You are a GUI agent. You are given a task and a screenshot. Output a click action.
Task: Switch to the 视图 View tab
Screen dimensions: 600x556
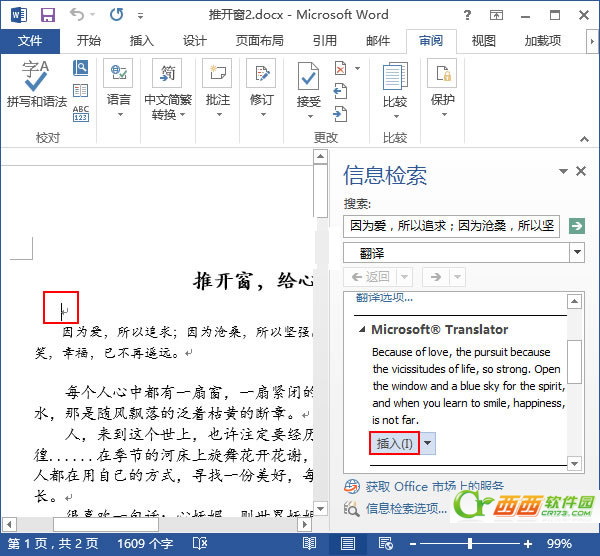click(483, 41)
